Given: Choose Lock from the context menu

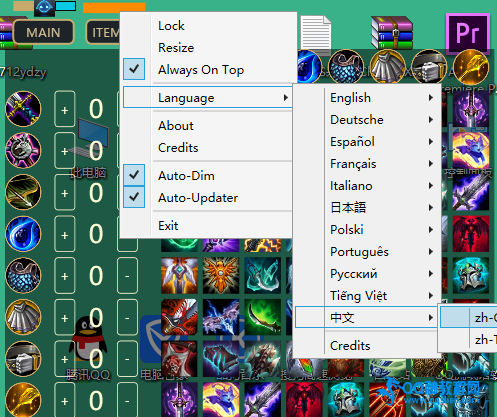Looking at the screenshot, I should (208, 26).
